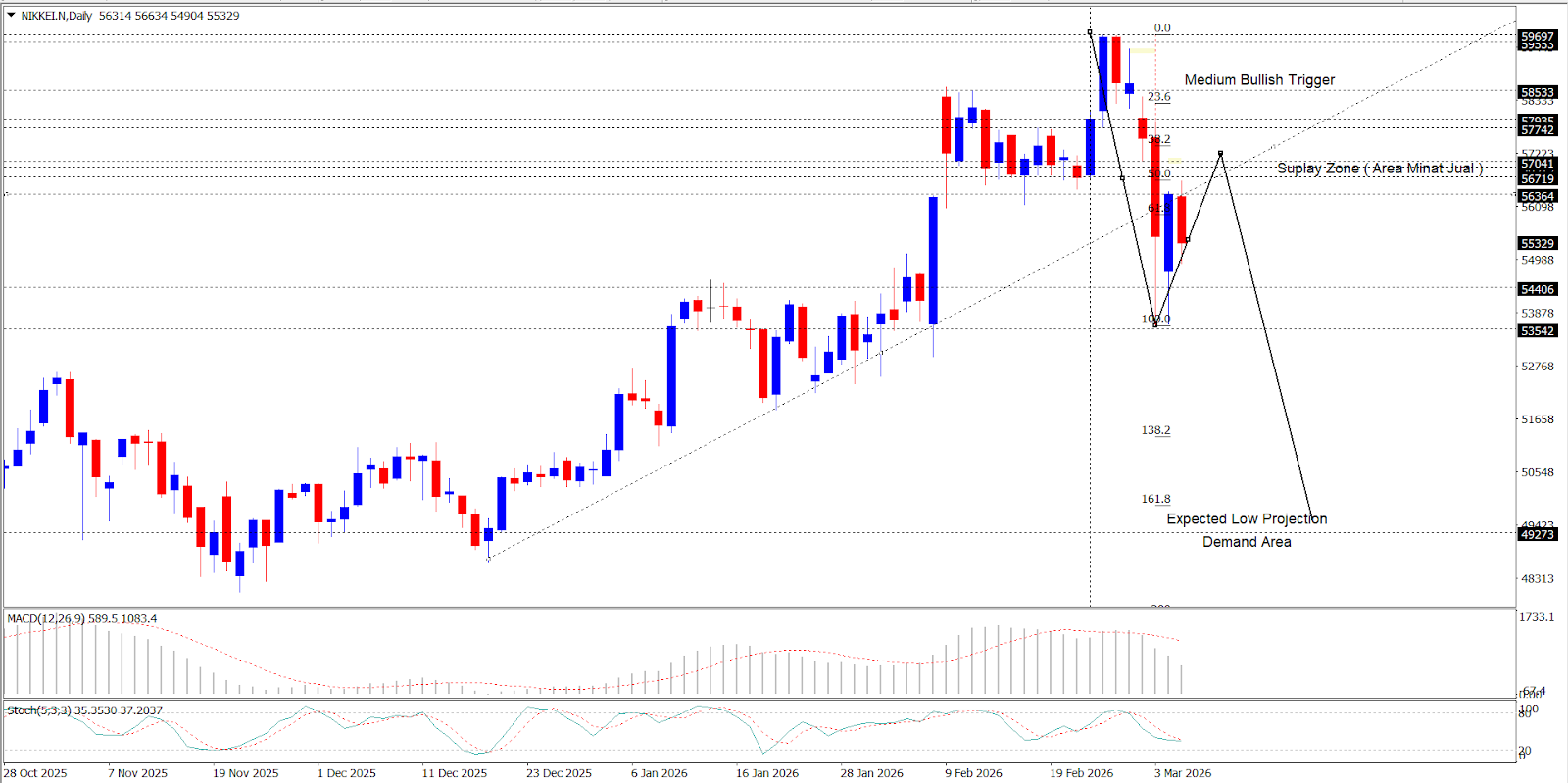This screenshot has height=783, width=1568.
Task: Open the dropdown triangle beside NIKKEI.N,Daily
Action: [11, 16]
